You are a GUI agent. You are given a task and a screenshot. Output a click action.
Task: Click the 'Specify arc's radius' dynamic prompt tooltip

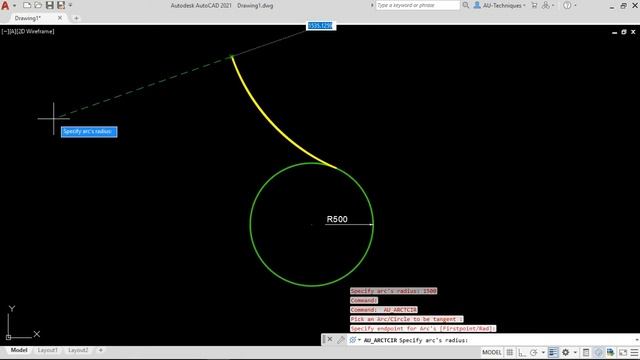(89, 131)
